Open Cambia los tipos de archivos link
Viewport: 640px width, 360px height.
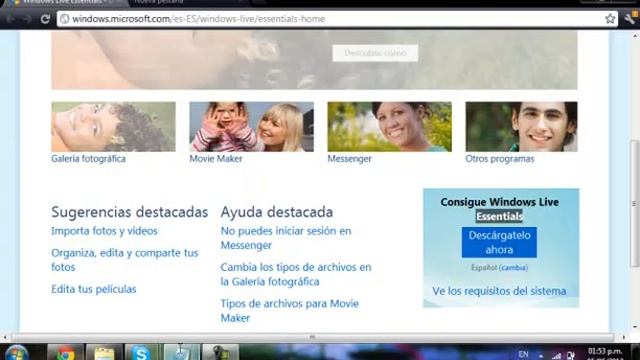(296, 274)
